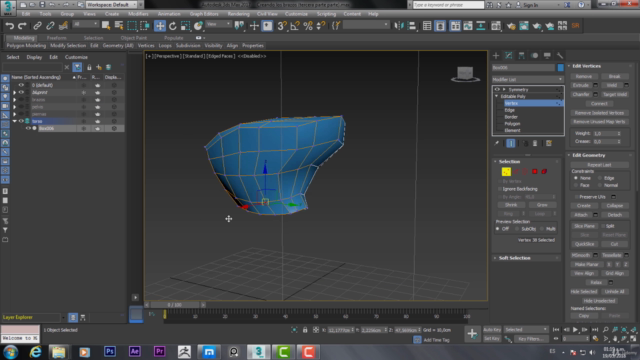Toggle the Angle Snap icon

click(x=295, y=26)
